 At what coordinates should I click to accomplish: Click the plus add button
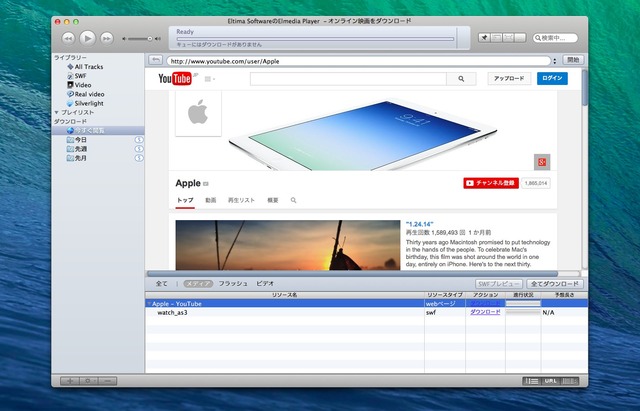(70, 381)
